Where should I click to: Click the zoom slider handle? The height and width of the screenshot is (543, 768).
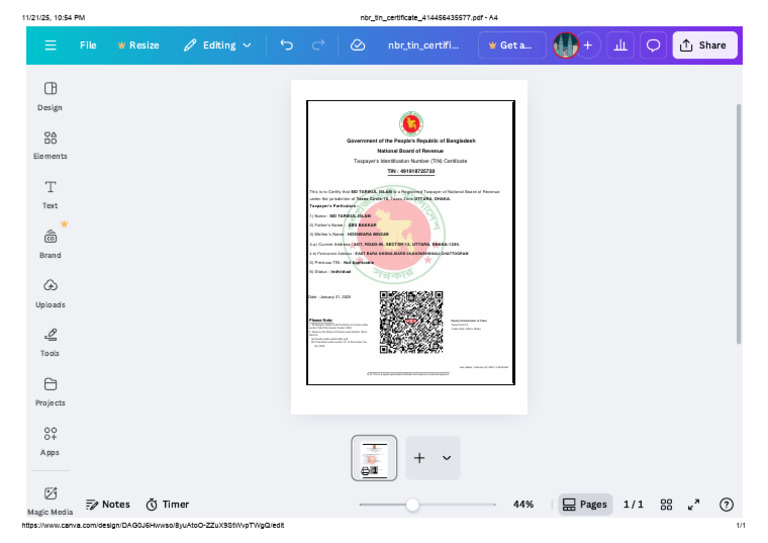pyautogui.click(x=412, y=504)
